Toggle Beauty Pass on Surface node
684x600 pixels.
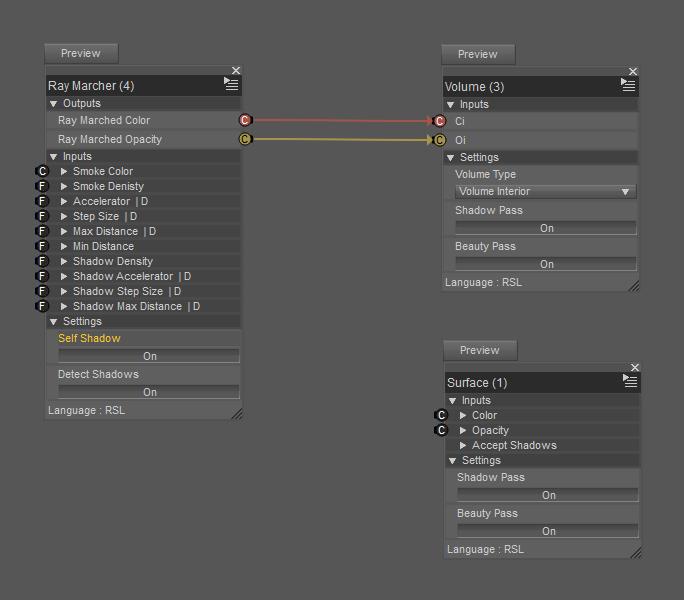click(548, 531)
